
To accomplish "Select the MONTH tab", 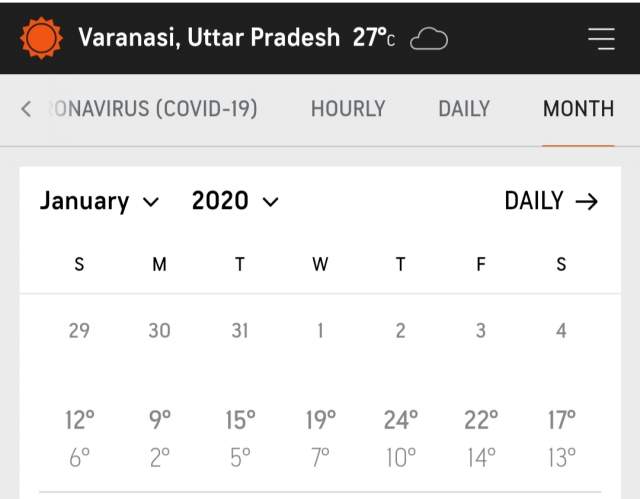I will pyautogui.click(x=578, y=108).
